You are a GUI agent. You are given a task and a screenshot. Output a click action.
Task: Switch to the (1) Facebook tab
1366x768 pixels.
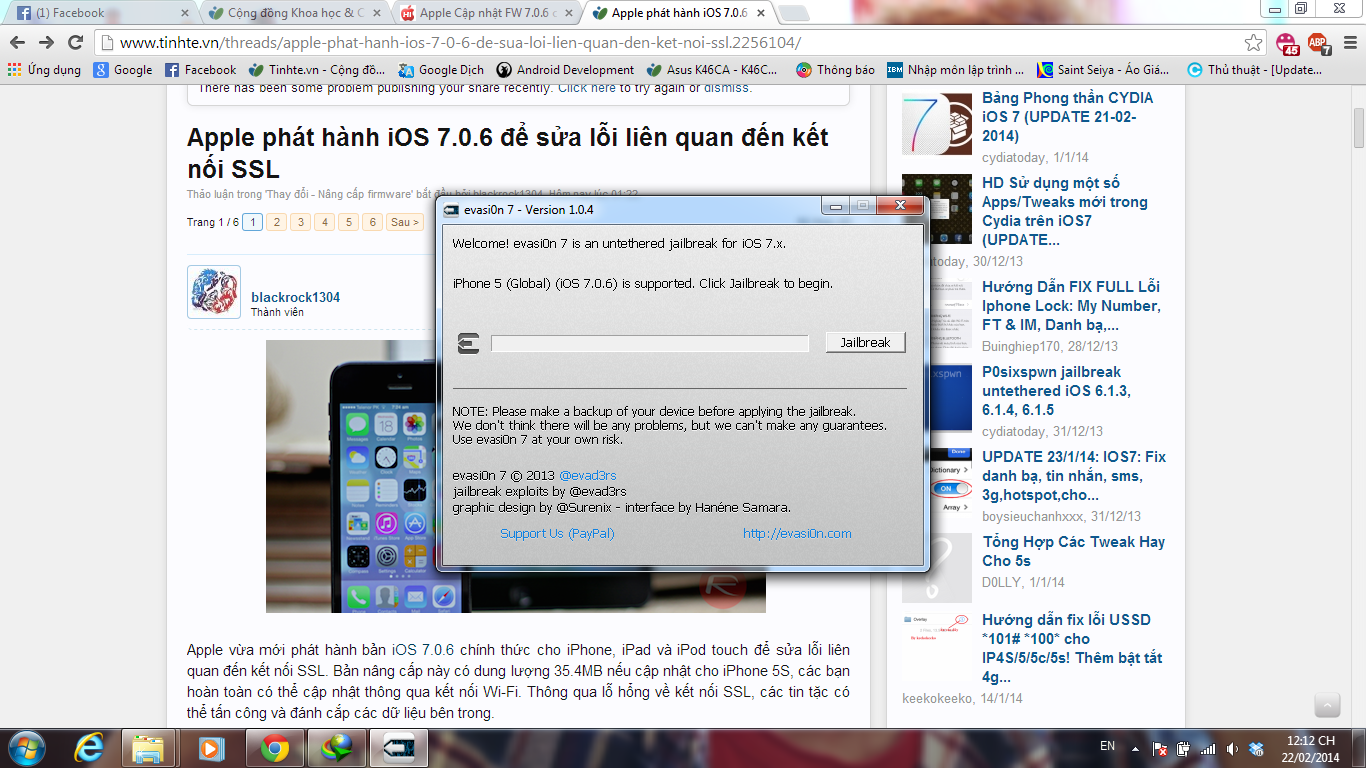pos(98,13)
